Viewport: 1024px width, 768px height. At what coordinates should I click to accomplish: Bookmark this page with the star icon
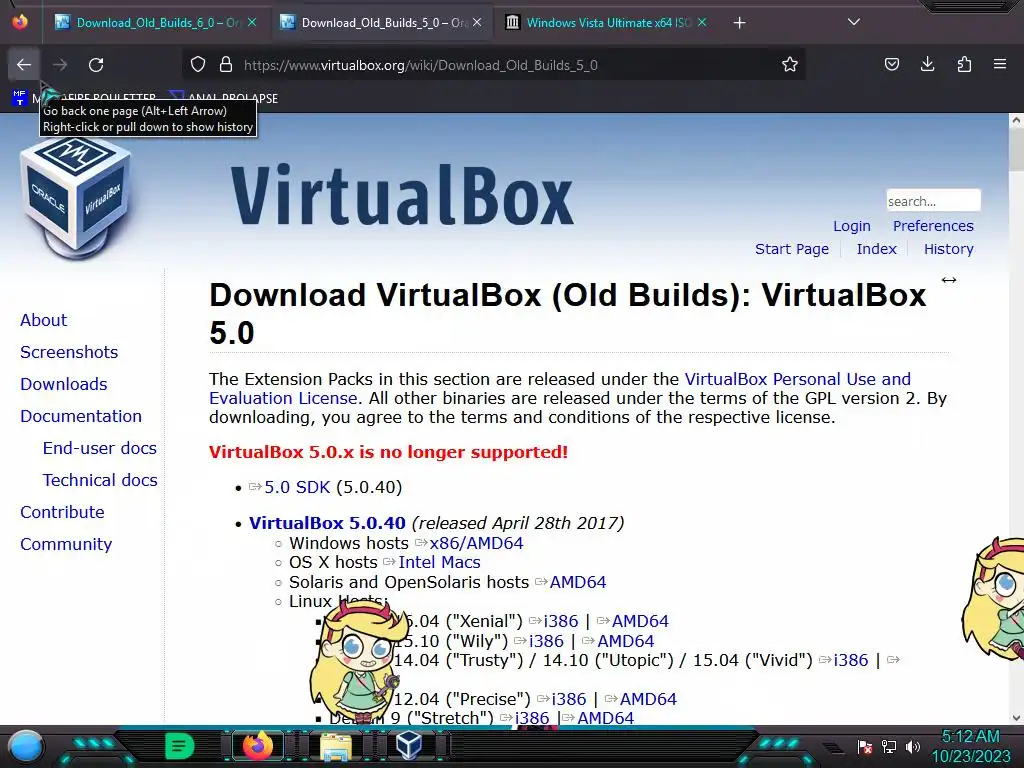click(x=790, y=65)
